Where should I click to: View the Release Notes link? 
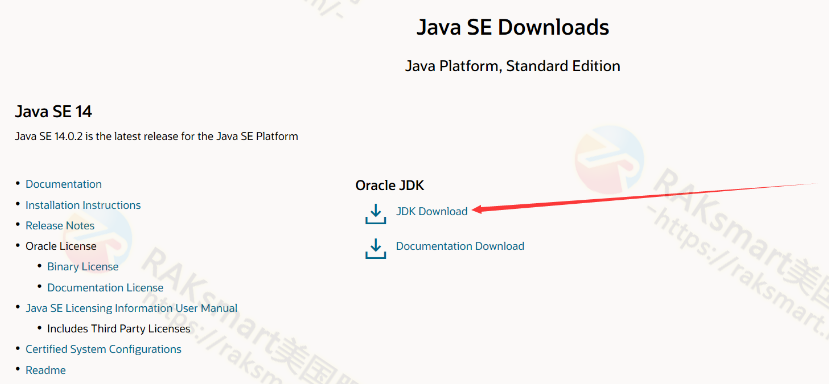pyautogui.click(x=60, y=225)
